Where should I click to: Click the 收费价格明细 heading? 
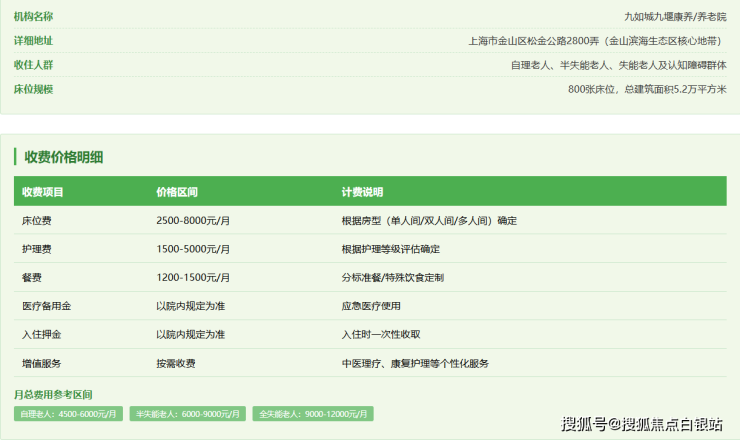point(64,157)
